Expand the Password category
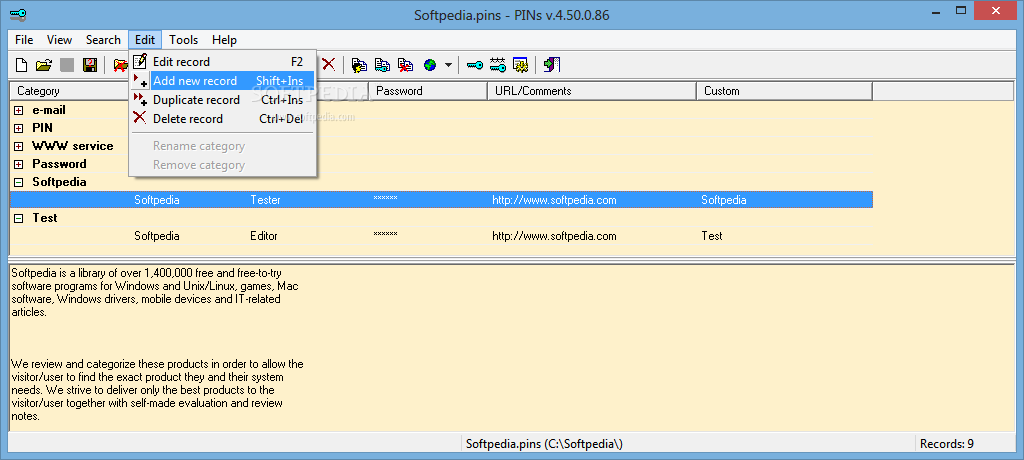 [19, 164]
